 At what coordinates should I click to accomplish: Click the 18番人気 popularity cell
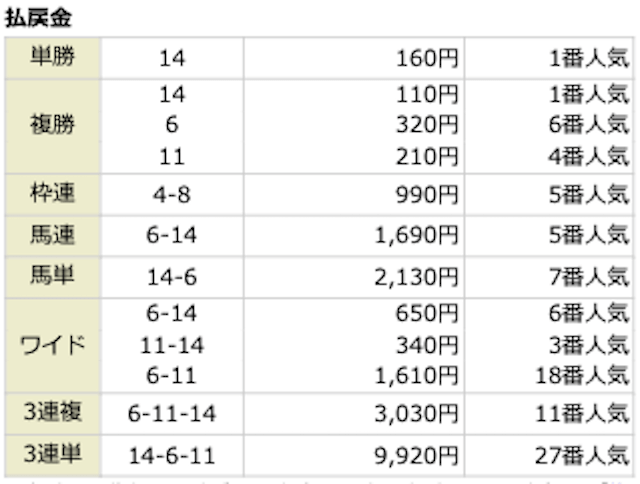pos(578,375)
